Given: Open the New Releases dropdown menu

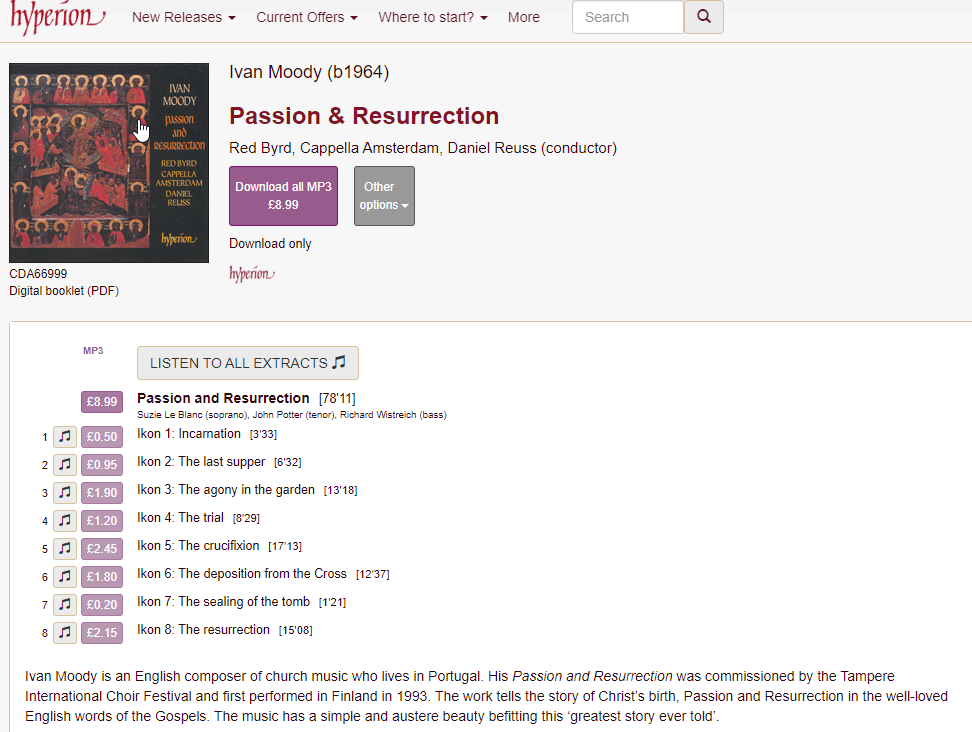Looking at the screenshot, I should tap(183, 17).
